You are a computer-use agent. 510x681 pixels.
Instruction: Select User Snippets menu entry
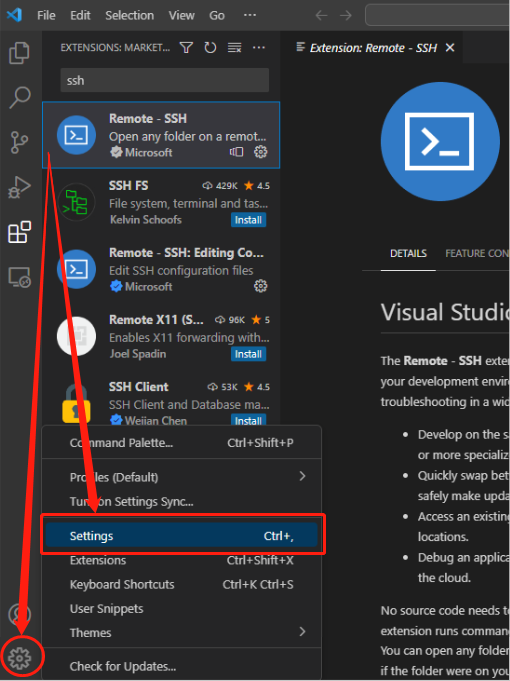point(182,608)
